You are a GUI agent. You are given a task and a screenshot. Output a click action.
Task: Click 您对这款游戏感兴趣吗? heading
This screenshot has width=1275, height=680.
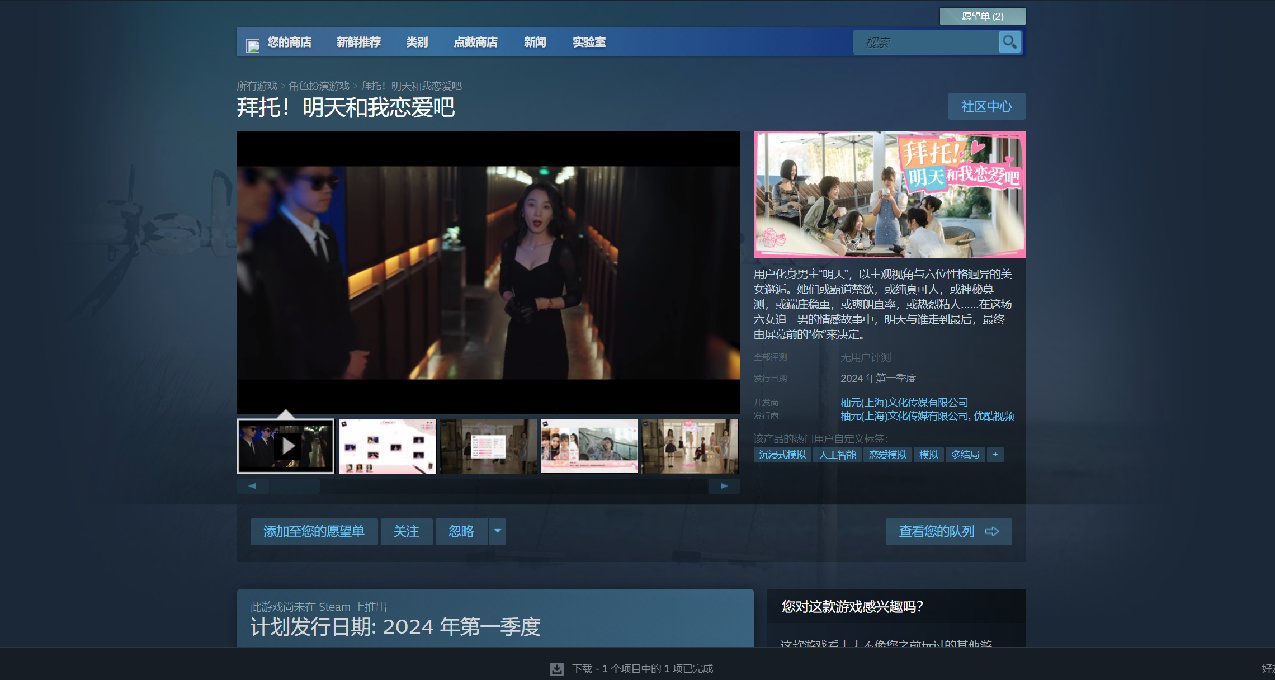tap(852, 606)
